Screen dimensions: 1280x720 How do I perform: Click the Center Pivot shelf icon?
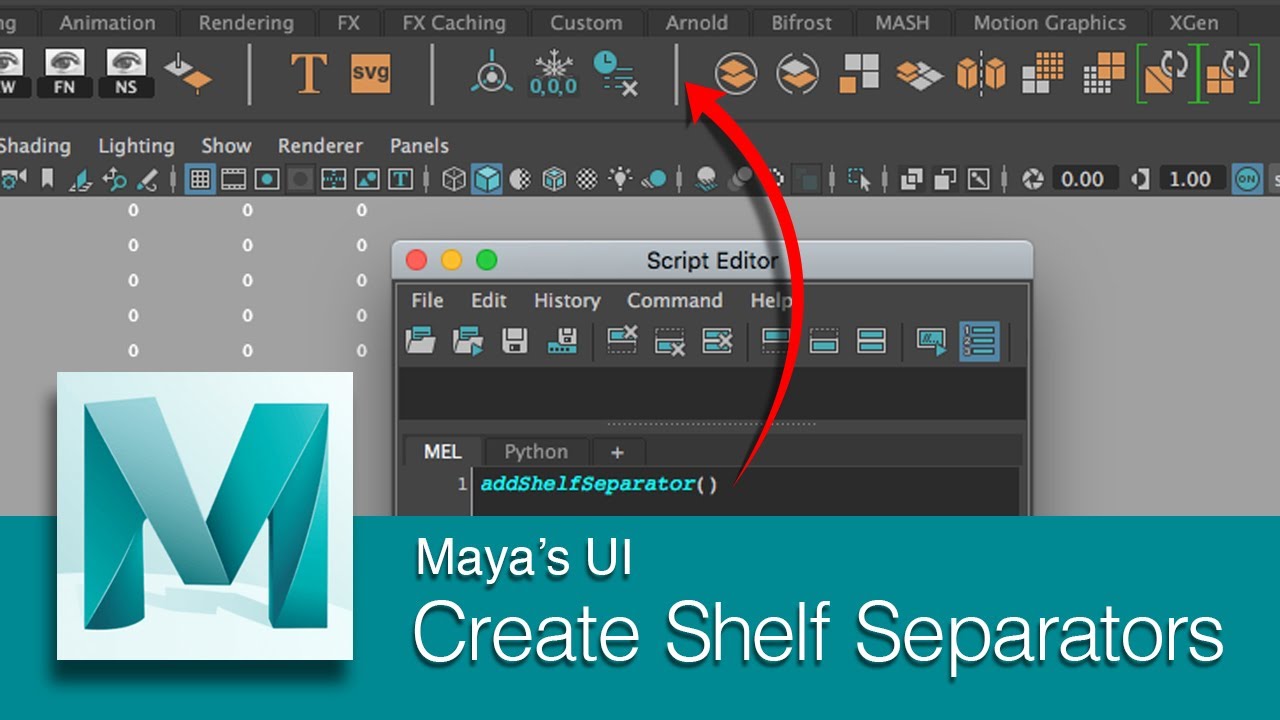493,73
